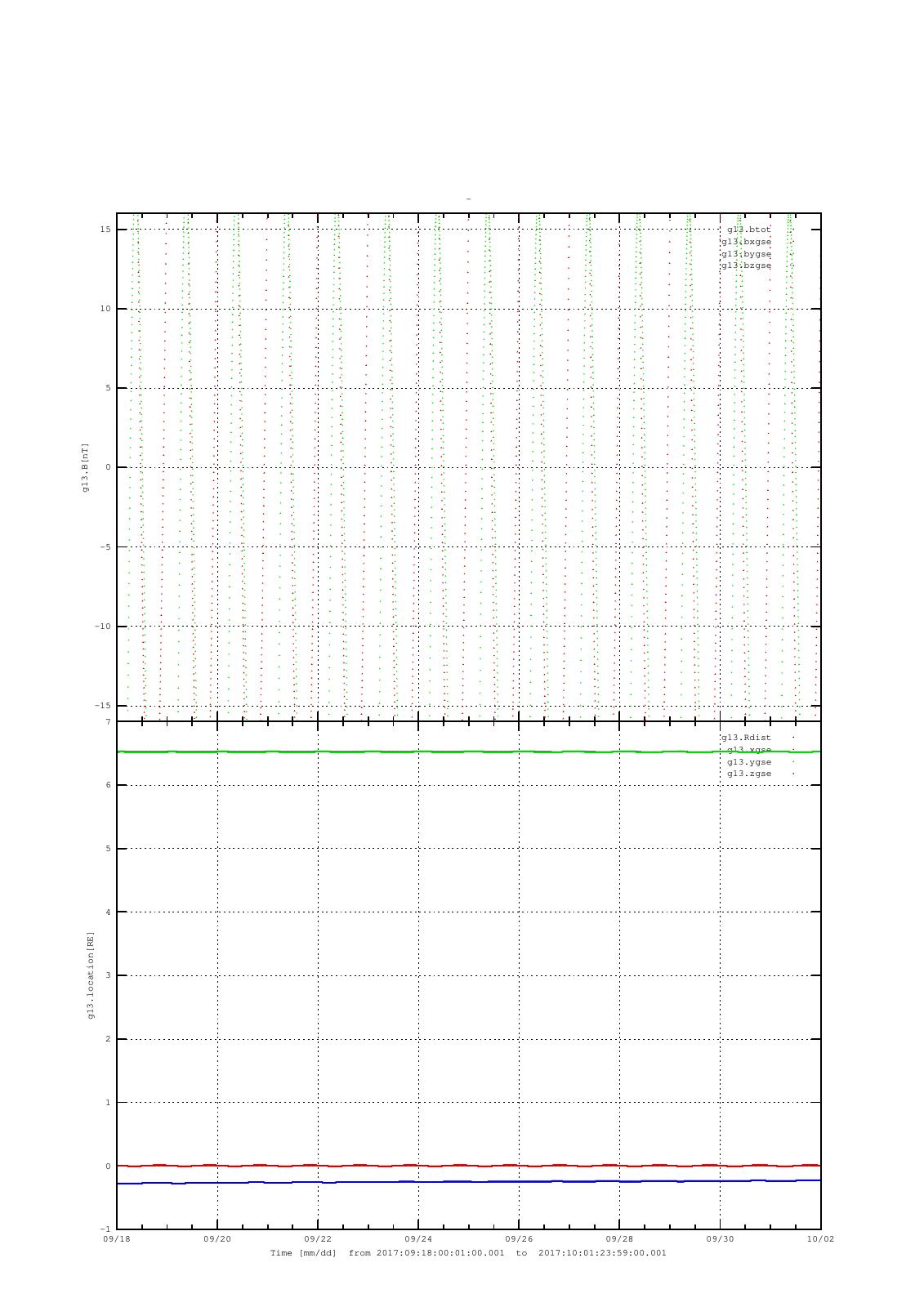Click the g13.zgse legend entry

[x=749, y=774]
